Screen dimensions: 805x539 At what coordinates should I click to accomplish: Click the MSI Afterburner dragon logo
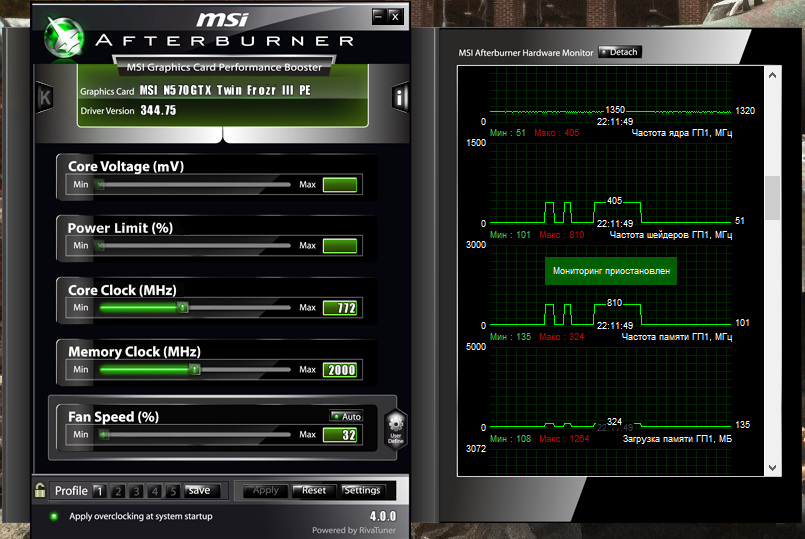pyautogui.click(x=64, y=37)
